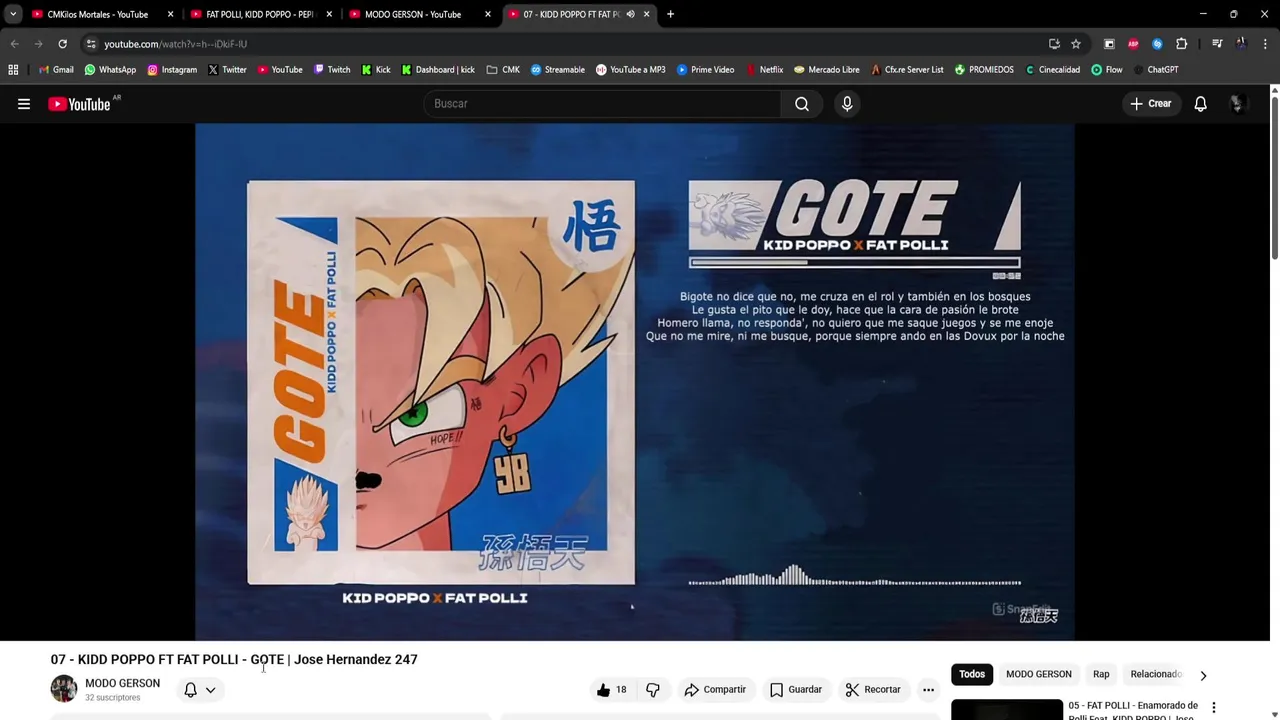The width and height of the screenshot is (1280, 720).
Task: Click the Crear button
Action: (1151, 104)
